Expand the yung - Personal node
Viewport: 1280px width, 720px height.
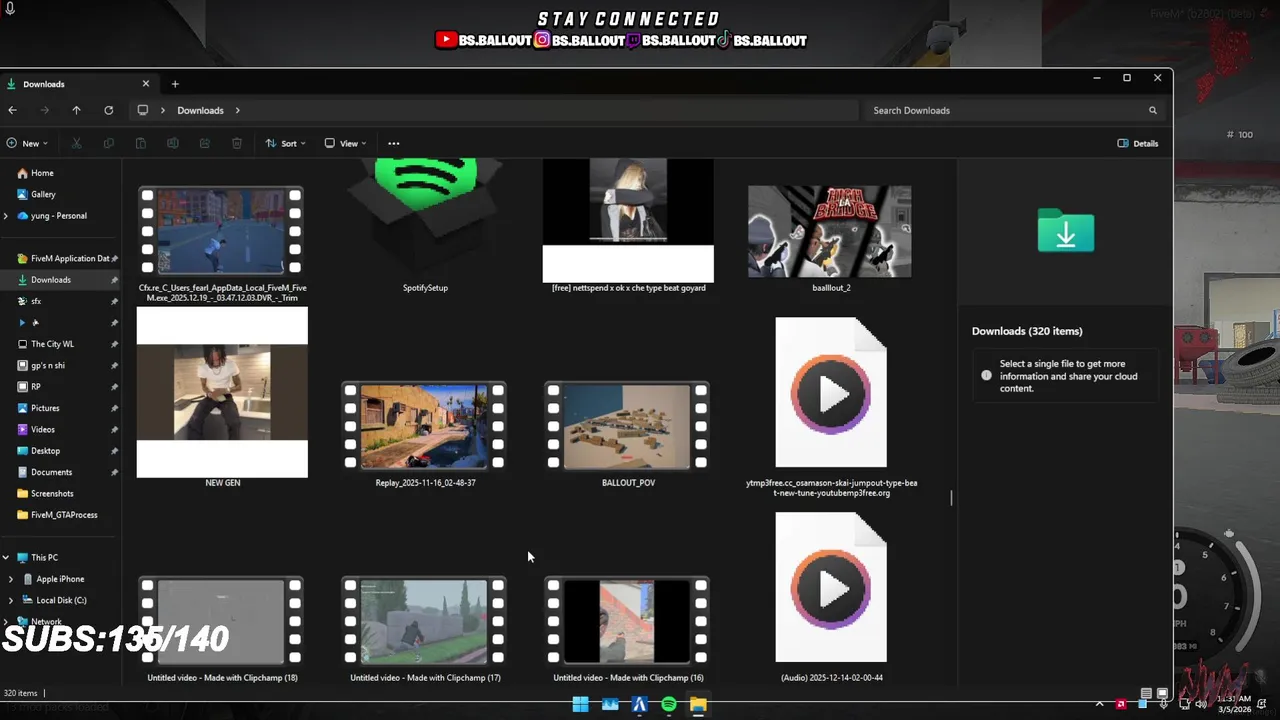(x=6, y=216)
